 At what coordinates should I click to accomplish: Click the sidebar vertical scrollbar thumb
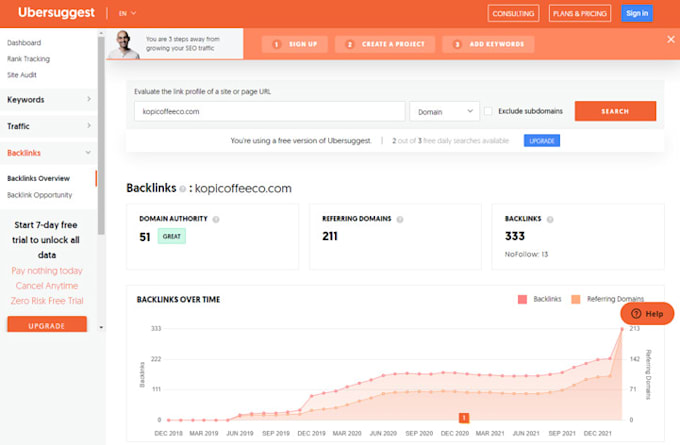[x=101, y=135]
